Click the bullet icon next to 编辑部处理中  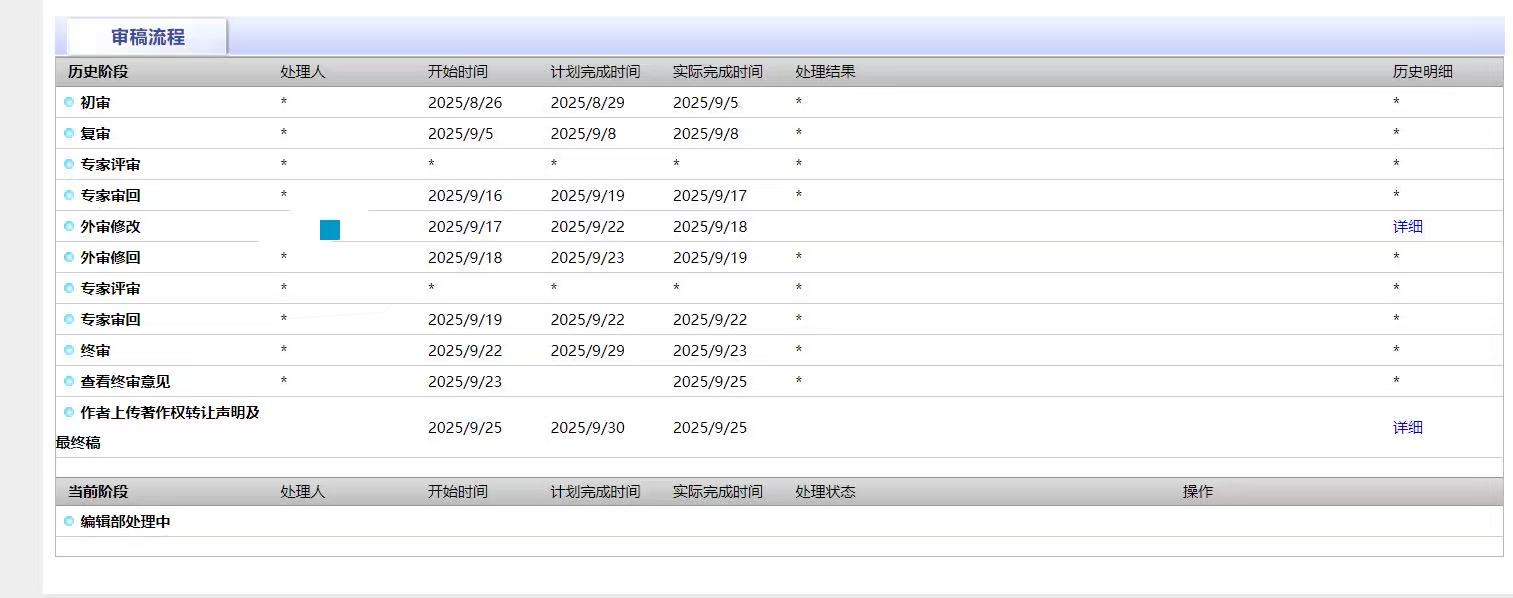click(69, 521)
